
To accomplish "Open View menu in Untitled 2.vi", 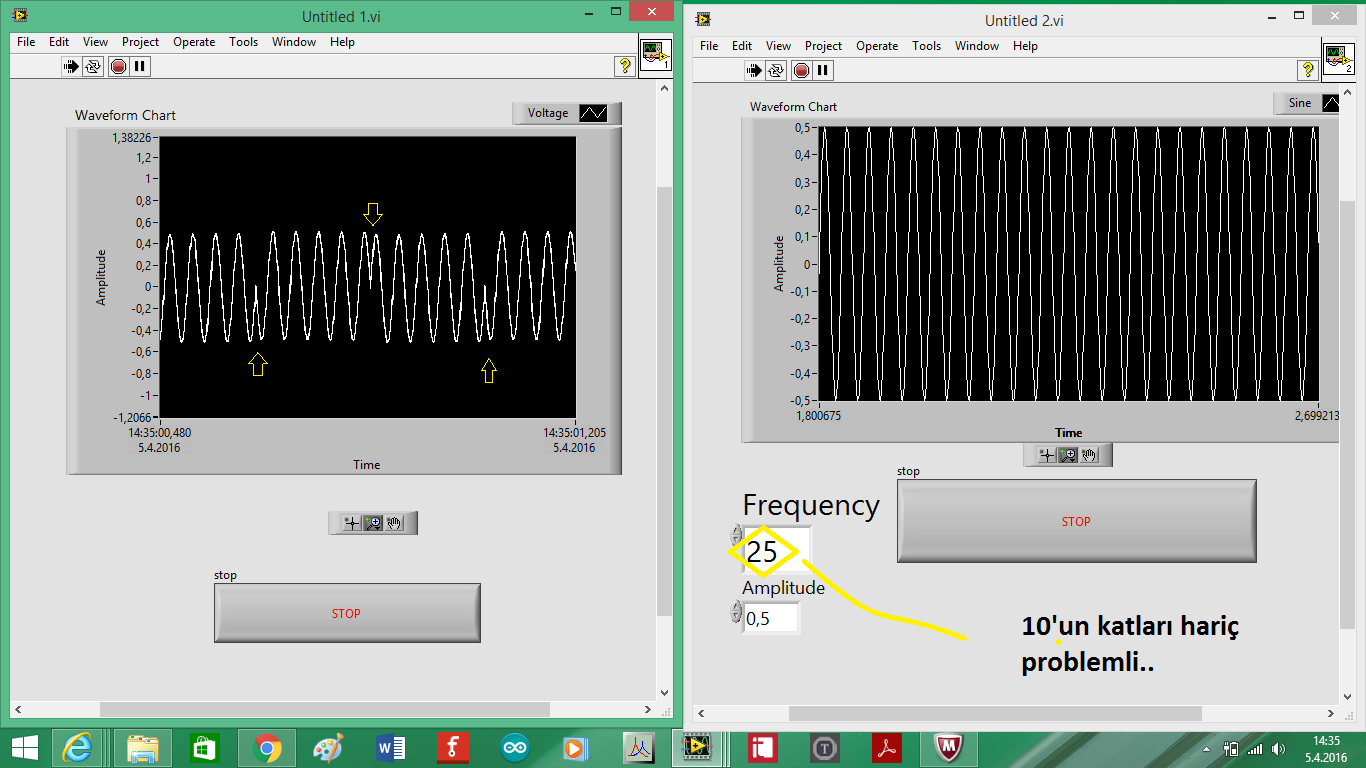I will point(779,46).
